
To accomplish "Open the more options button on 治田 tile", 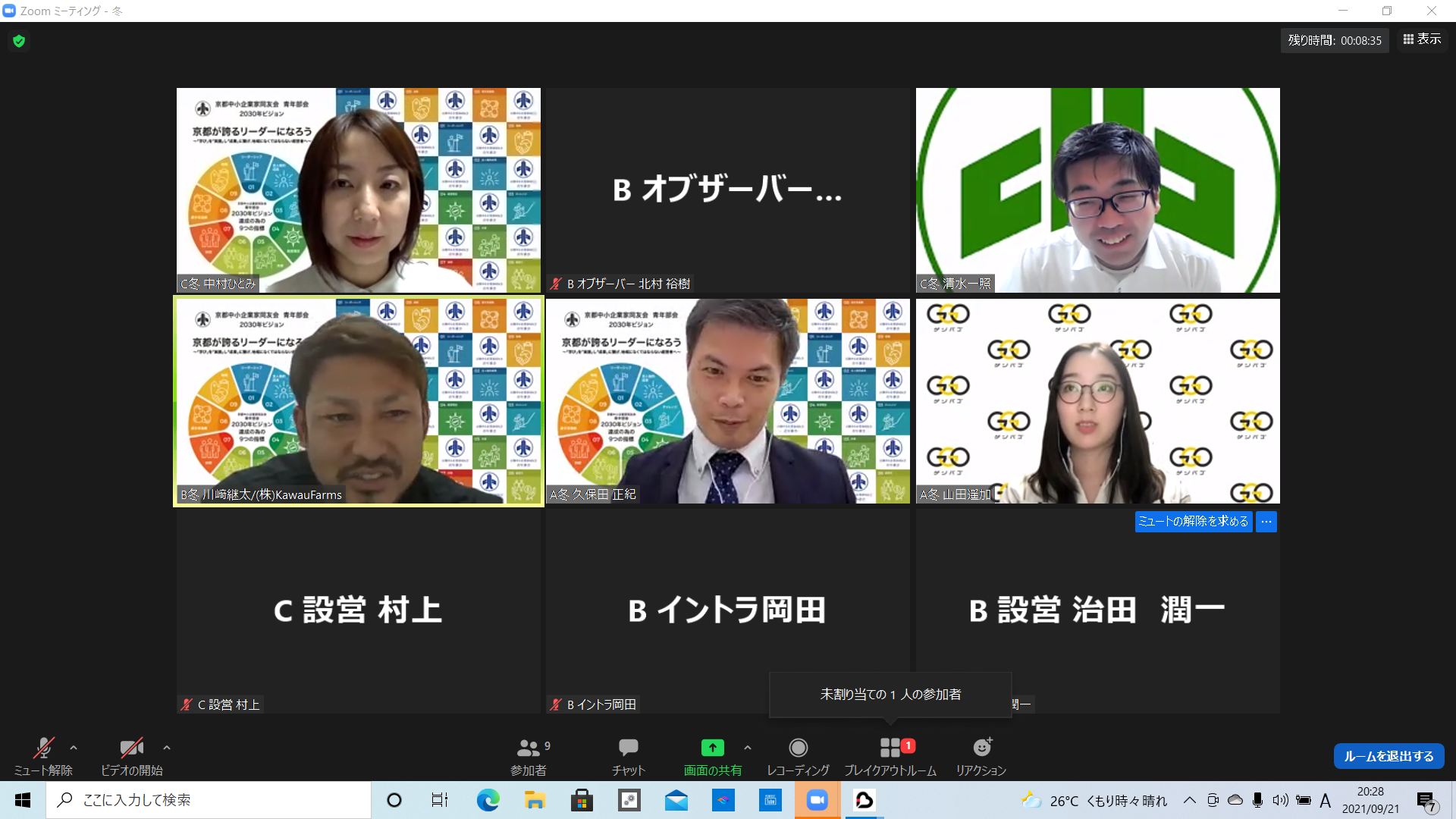I will [x=1266, y=522].
